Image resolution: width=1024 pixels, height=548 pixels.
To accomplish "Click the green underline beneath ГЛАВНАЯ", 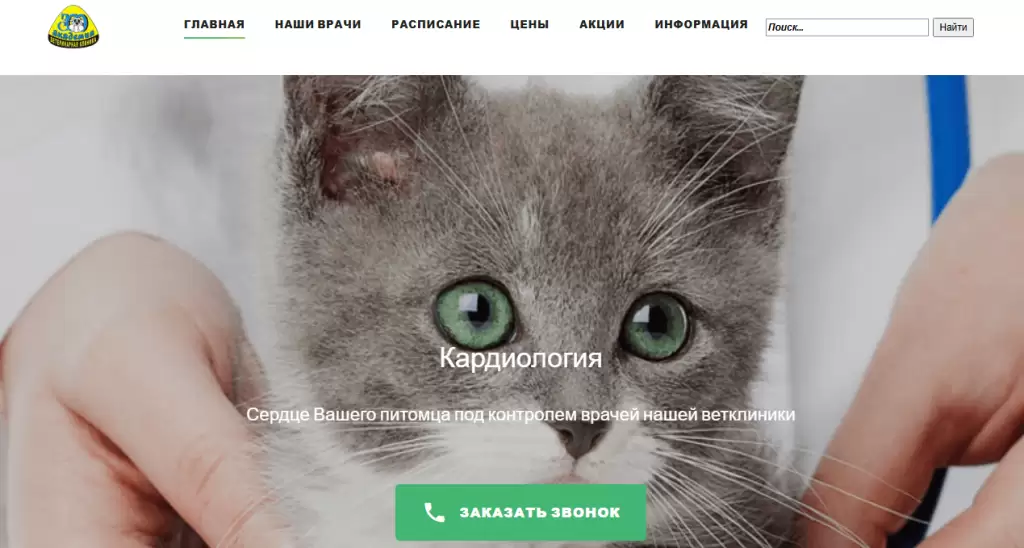I will [214, 38].
